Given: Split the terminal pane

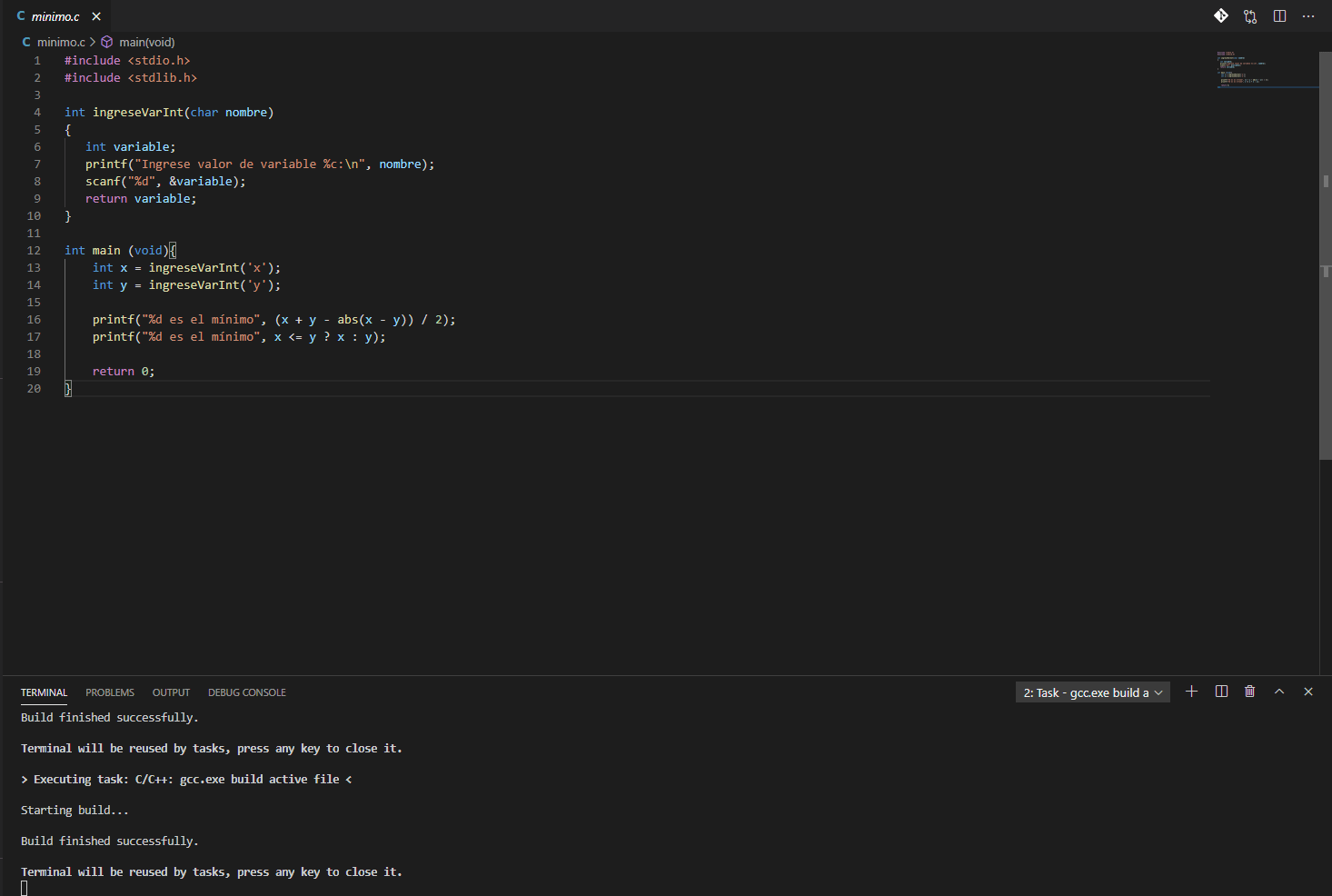Looking at the screenshot, I should tap(1221, 692).
